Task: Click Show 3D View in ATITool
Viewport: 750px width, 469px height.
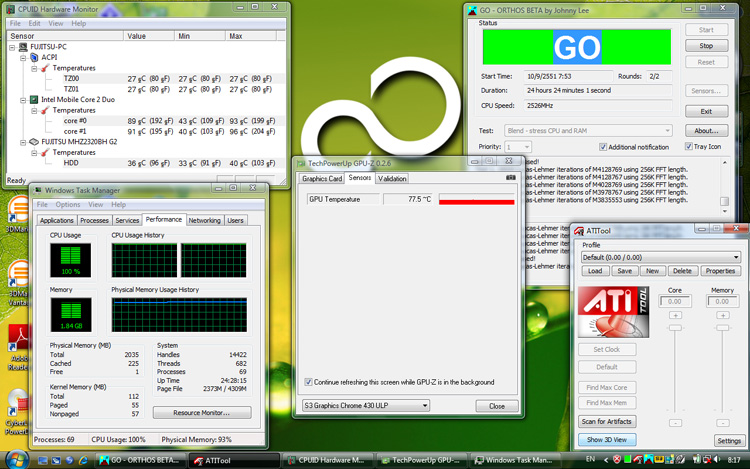Action: [607, 440]
